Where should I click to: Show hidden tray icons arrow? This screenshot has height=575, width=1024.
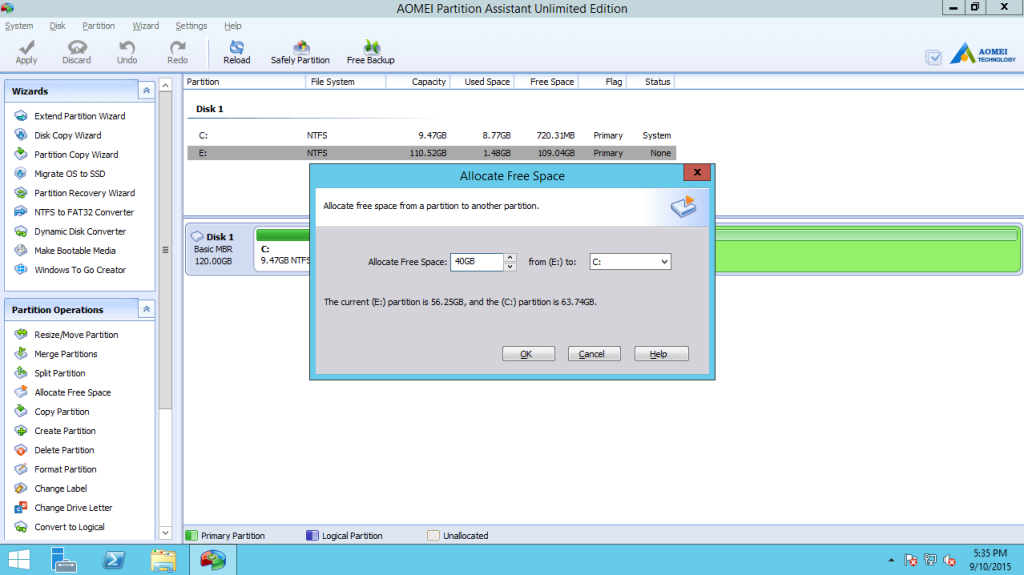coord(891,560)
